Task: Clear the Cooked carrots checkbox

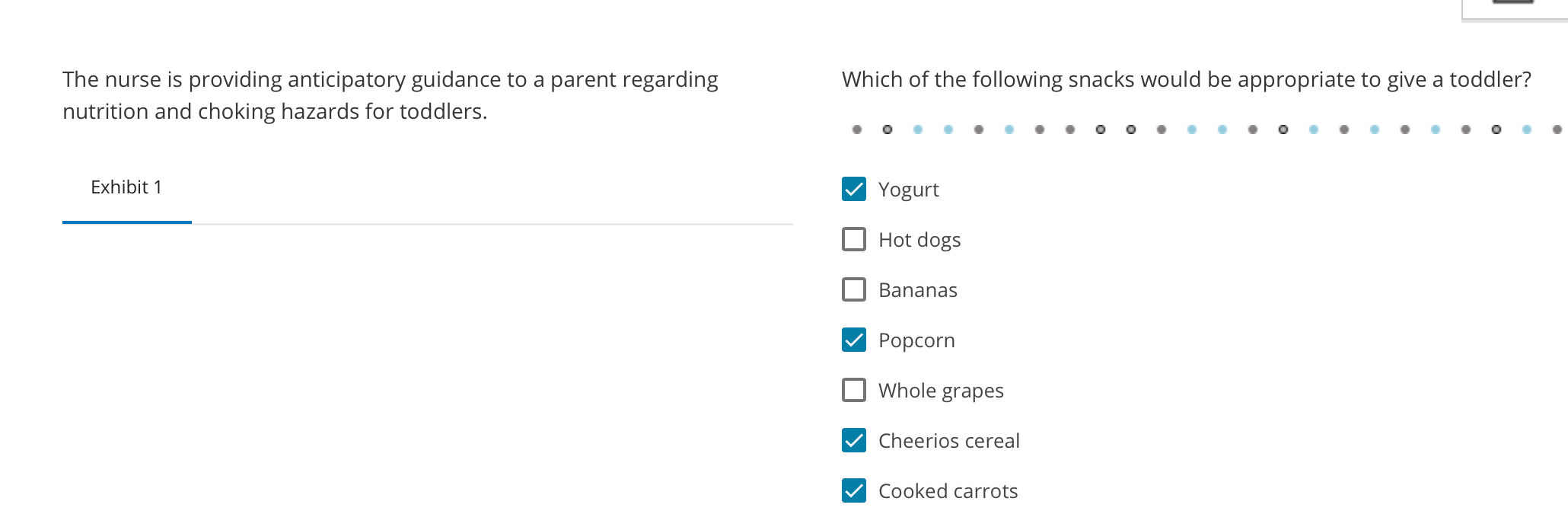Action: pyautogui.click(x=854, y=490)
